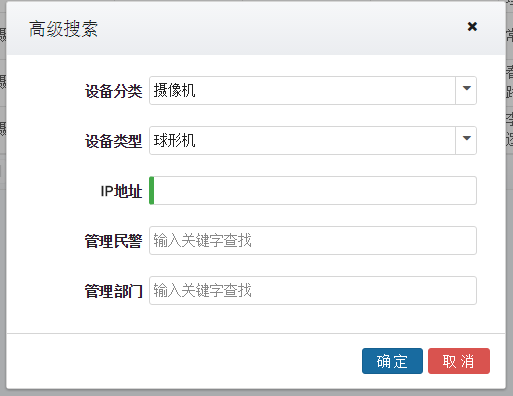
Task: Confirm search with the 确定 button
Action: (392, 361)
